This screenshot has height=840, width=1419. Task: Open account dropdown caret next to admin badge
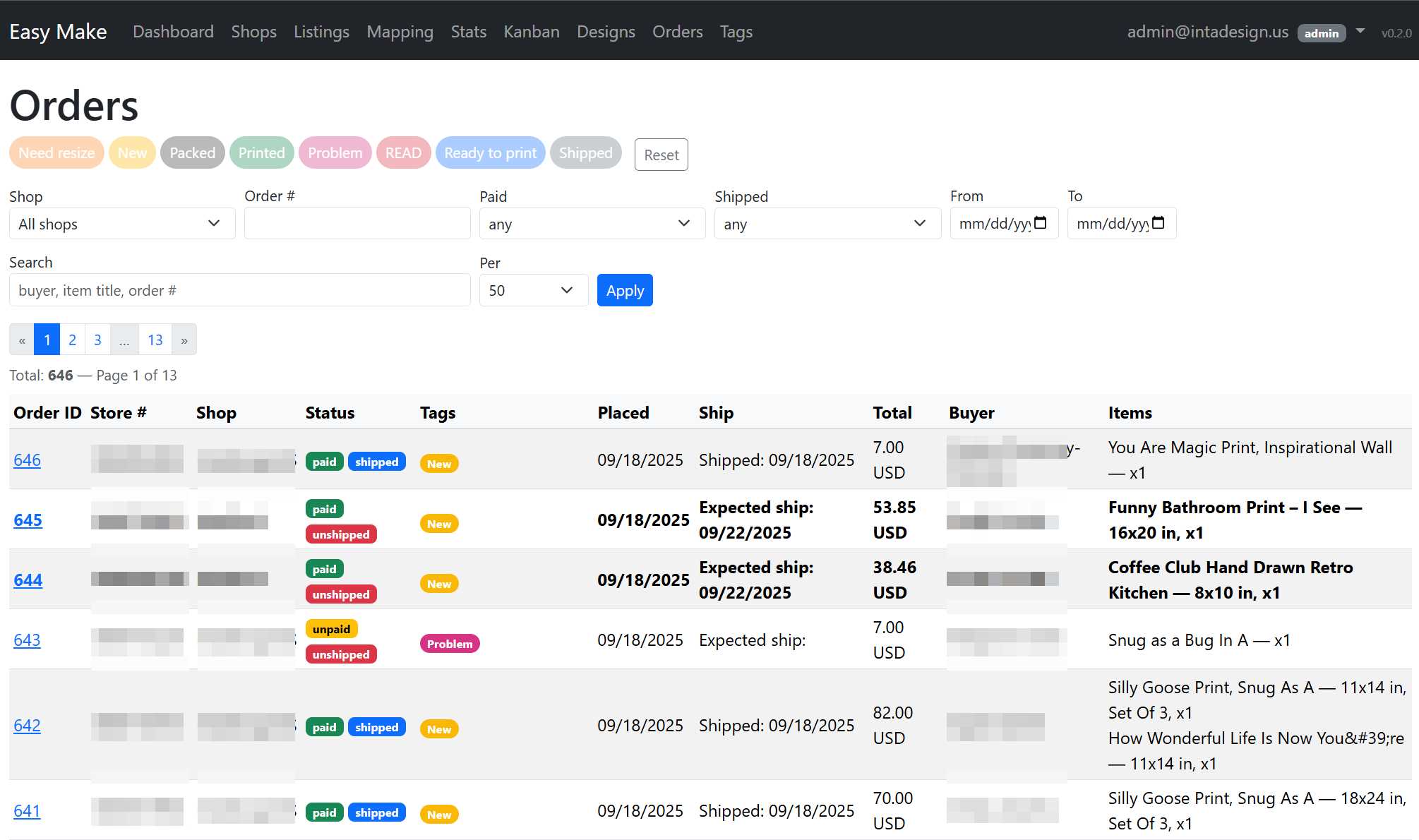[x=1360, y=31]
